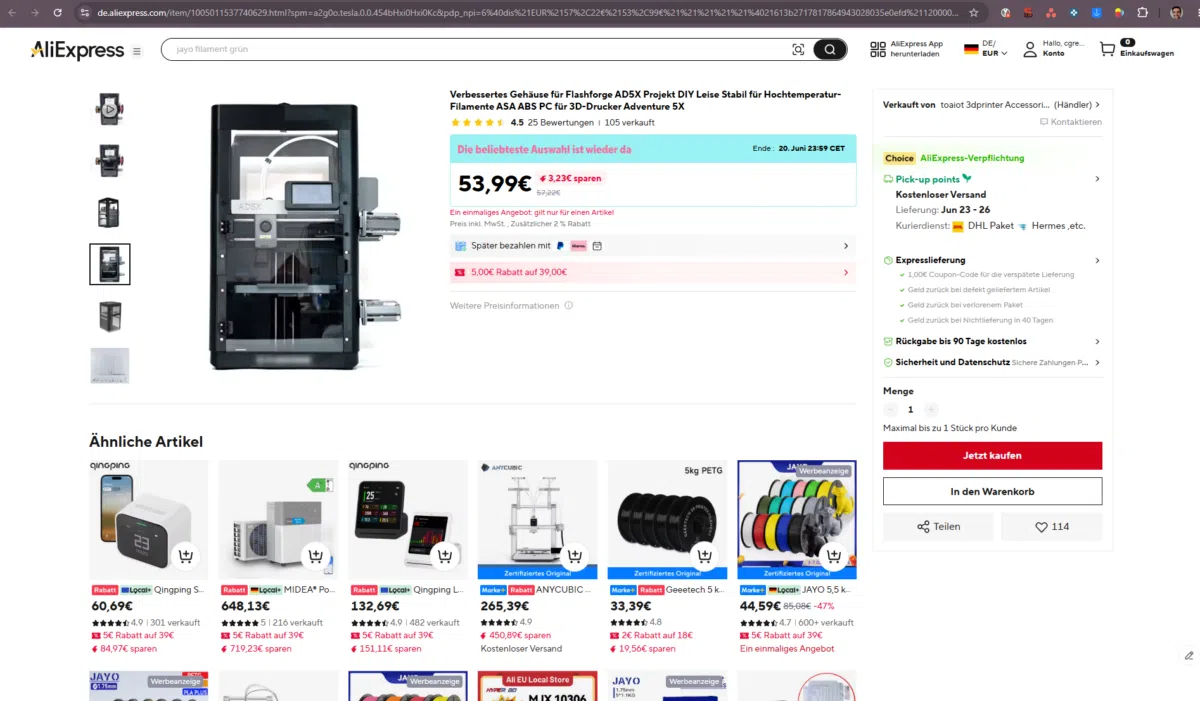The height and width of the screenshot is (701, 1200).
Task: Open the Konto account profile icon
Action: 1030,49
